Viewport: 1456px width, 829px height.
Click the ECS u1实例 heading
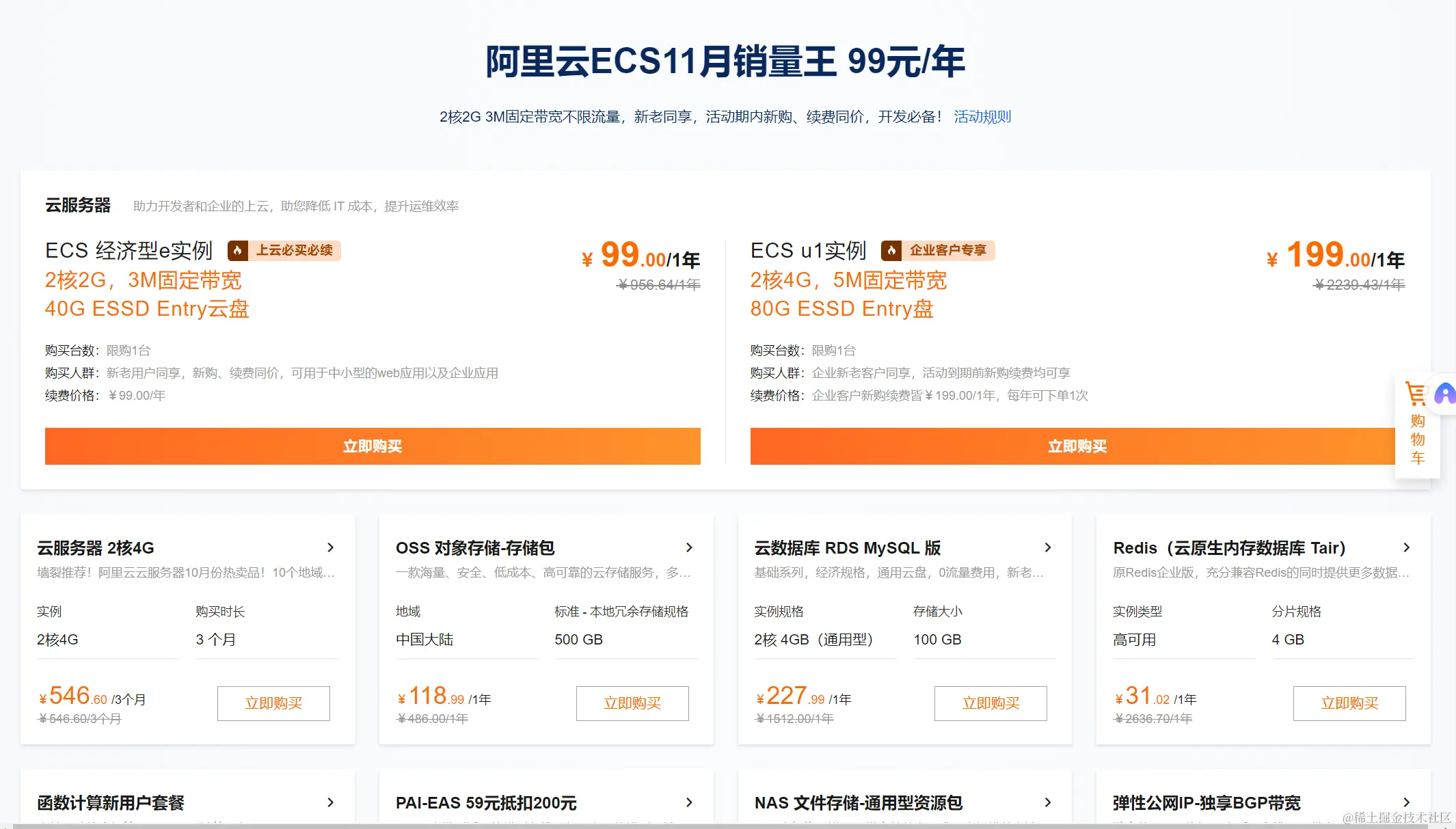[808, 251]
